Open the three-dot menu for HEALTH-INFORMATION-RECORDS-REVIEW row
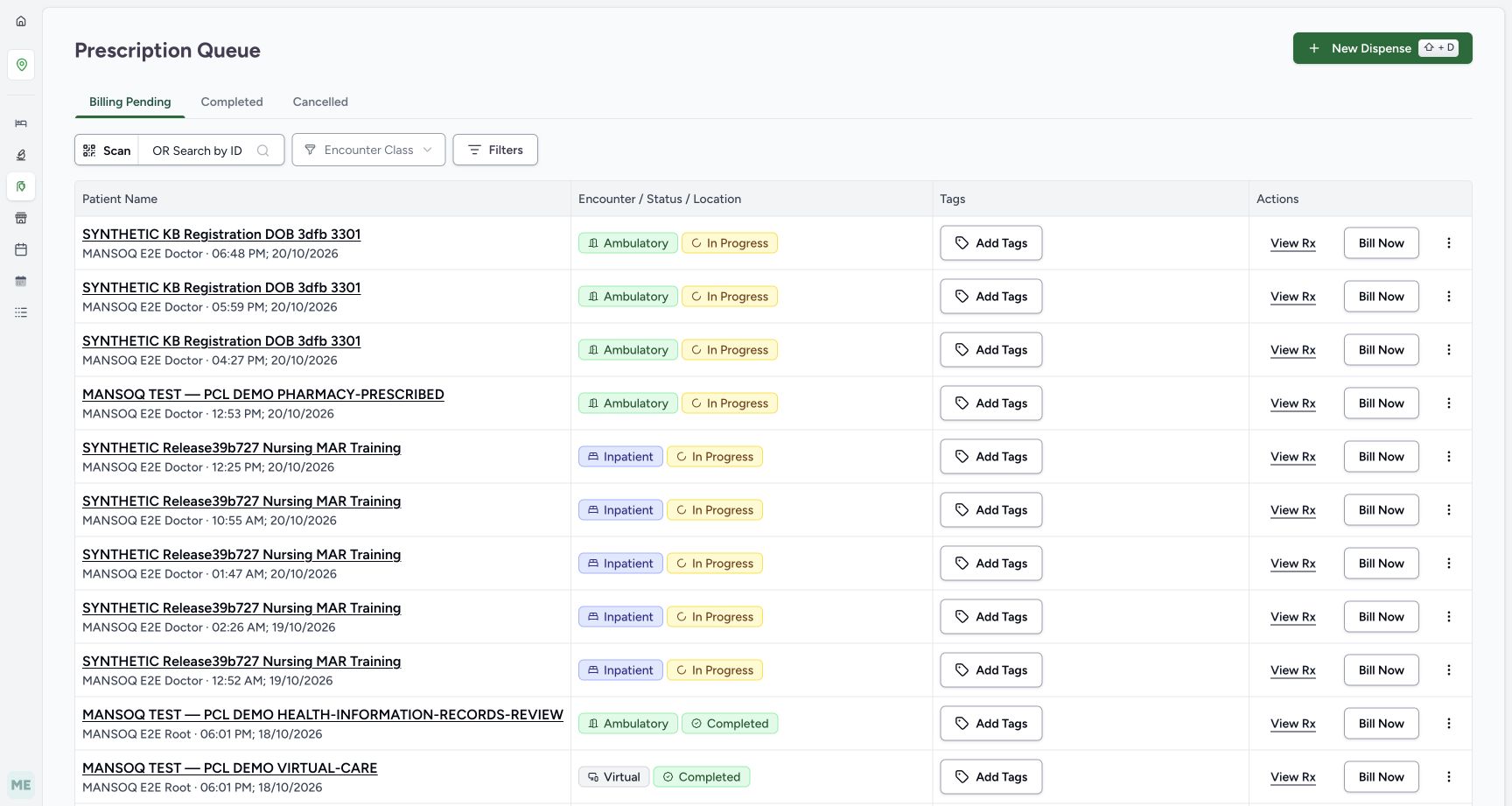This screenshot has height=806, width=1512. click(1449, 724)
